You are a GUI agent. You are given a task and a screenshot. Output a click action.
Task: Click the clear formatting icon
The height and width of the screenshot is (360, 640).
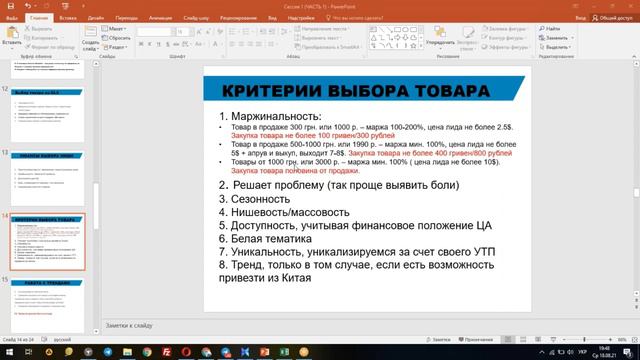[220, 32]
